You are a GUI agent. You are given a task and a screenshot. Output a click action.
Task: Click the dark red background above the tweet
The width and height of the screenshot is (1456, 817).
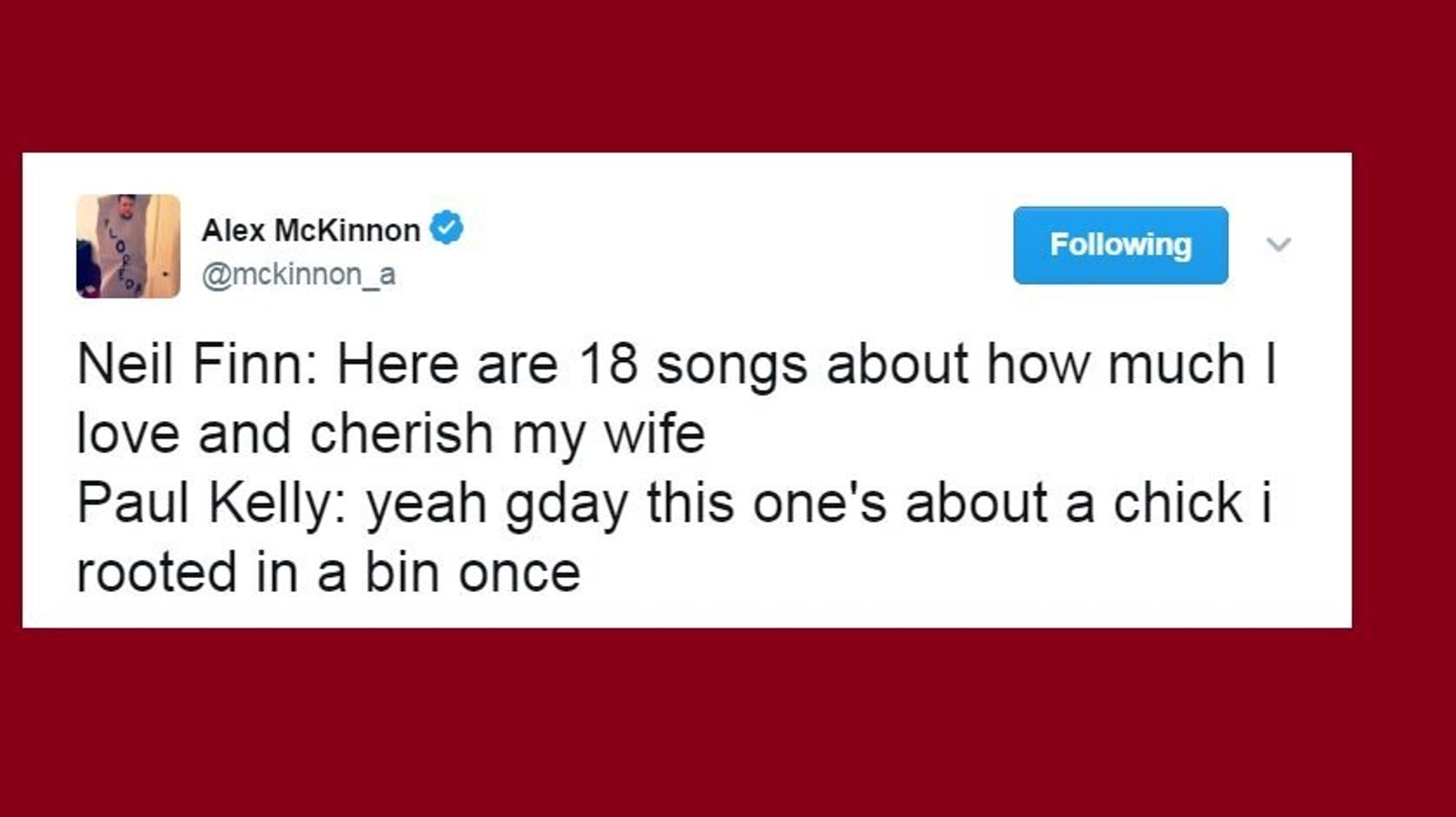pos(727,74)
